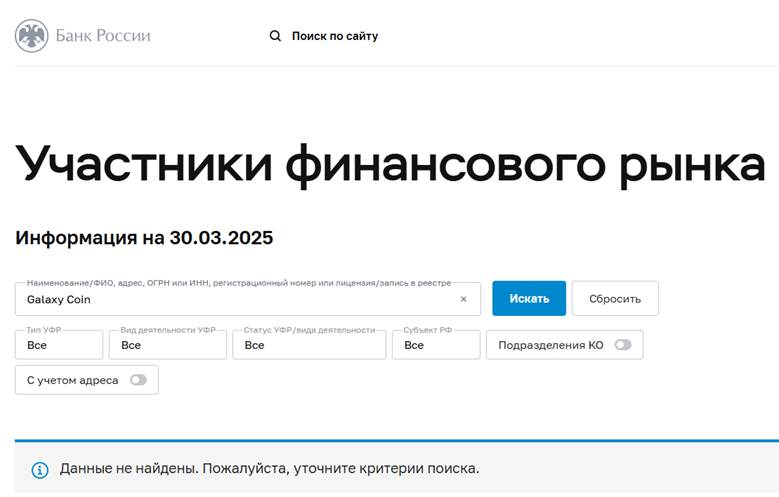Toggle the С учетом адреса switch
779x497 pixels.
pos(138,380)
